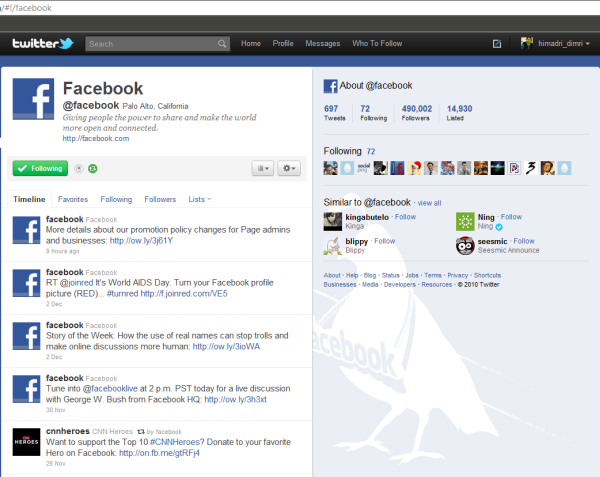Follow seesmic
This screenshot has height=477, width=600.
tap(524, 241)
